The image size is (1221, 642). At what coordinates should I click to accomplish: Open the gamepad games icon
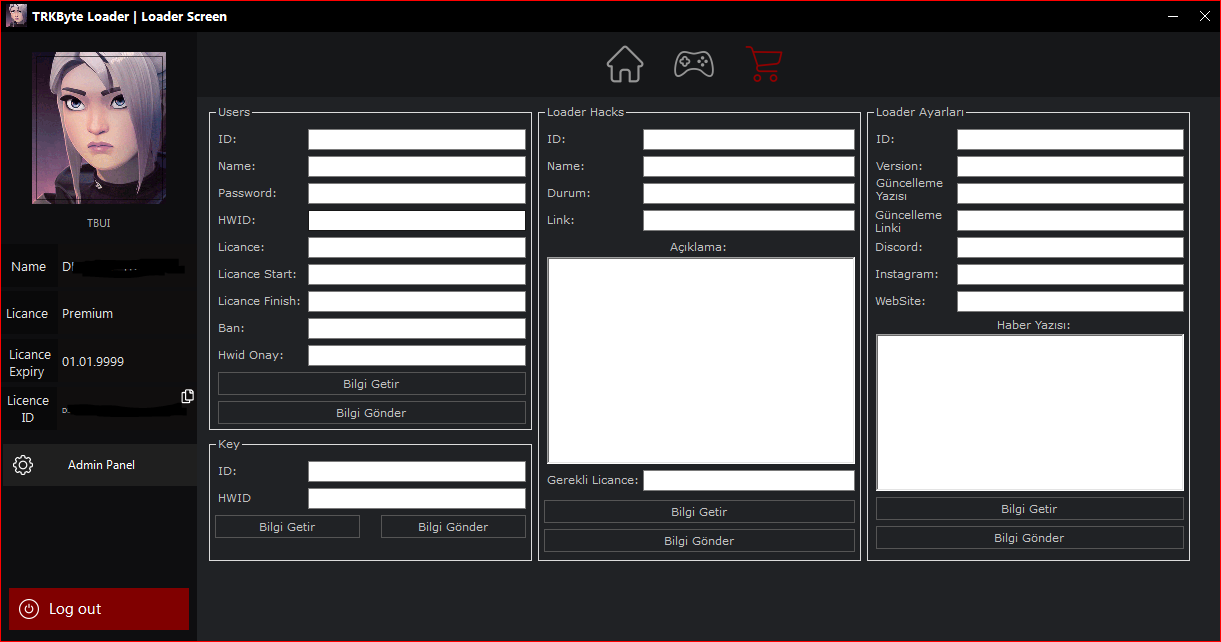[x=694, y=64]
